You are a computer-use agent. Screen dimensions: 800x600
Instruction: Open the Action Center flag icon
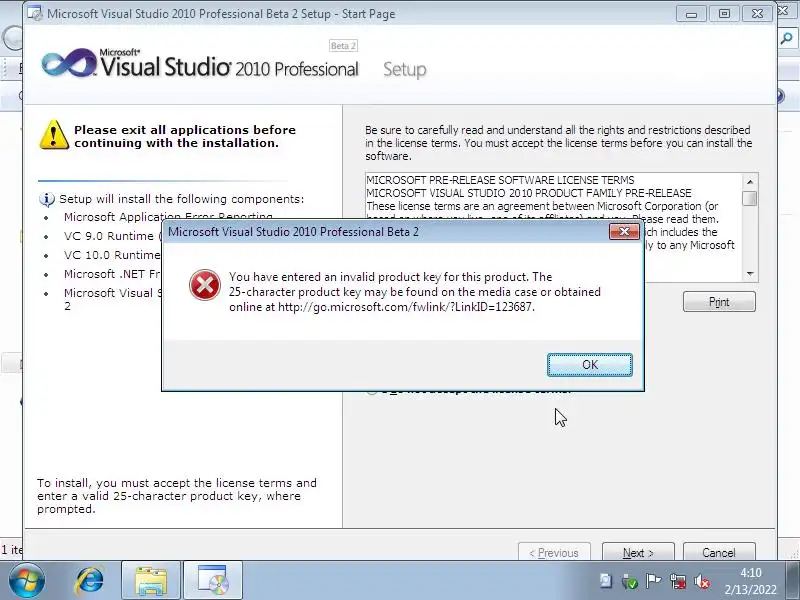coord(653,581)
